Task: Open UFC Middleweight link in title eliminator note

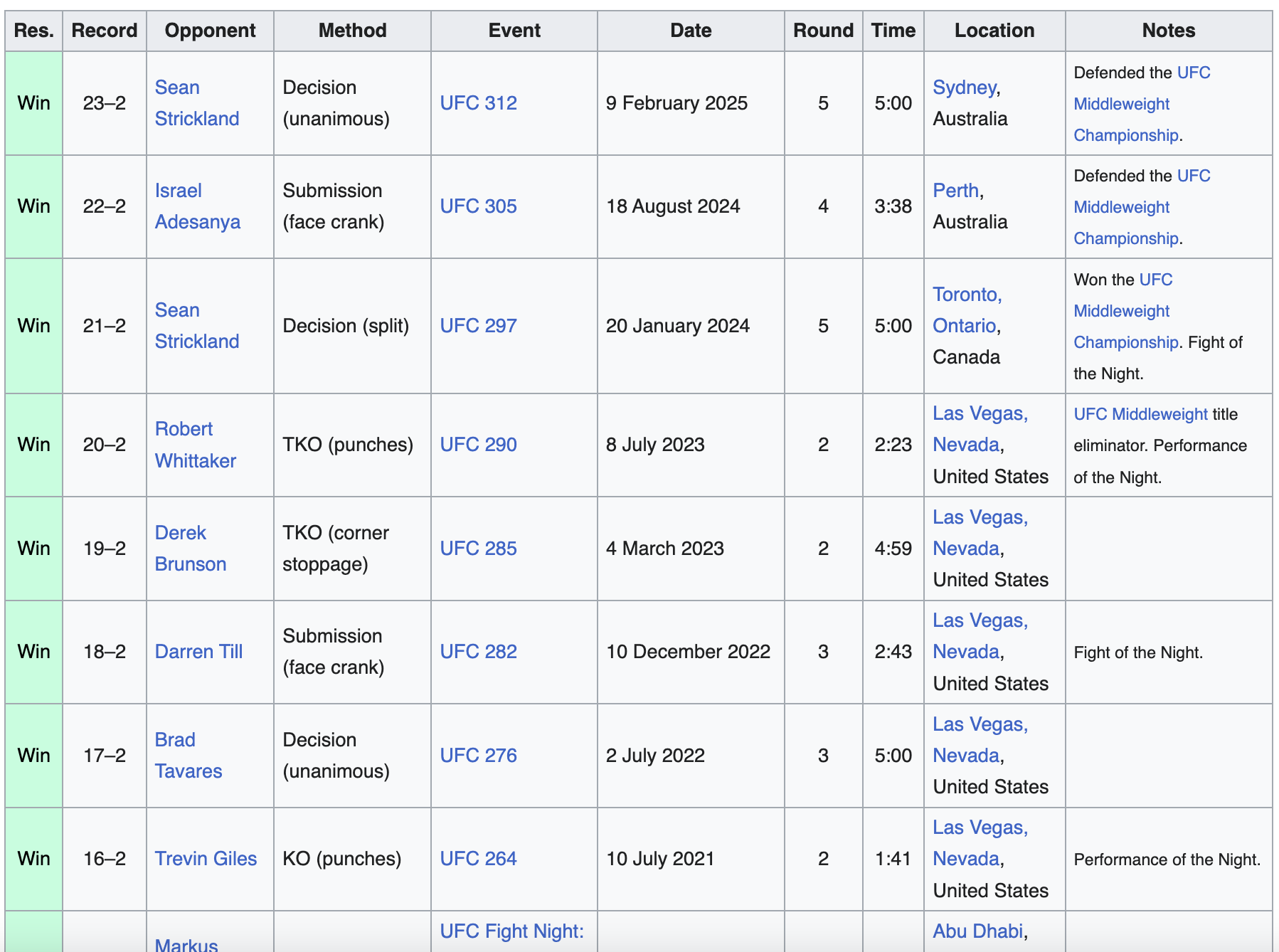Action: [x=1141, y=414]
